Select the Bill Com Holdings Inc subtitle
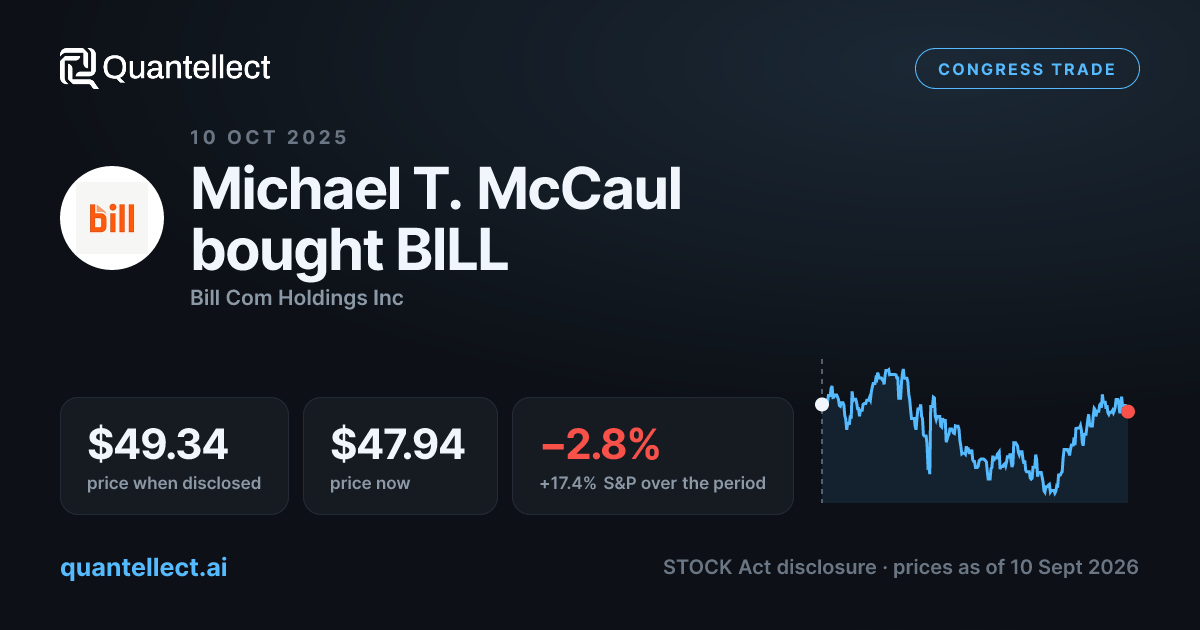The height and width of the screenshot is (630, 1200). pos(297,298)
